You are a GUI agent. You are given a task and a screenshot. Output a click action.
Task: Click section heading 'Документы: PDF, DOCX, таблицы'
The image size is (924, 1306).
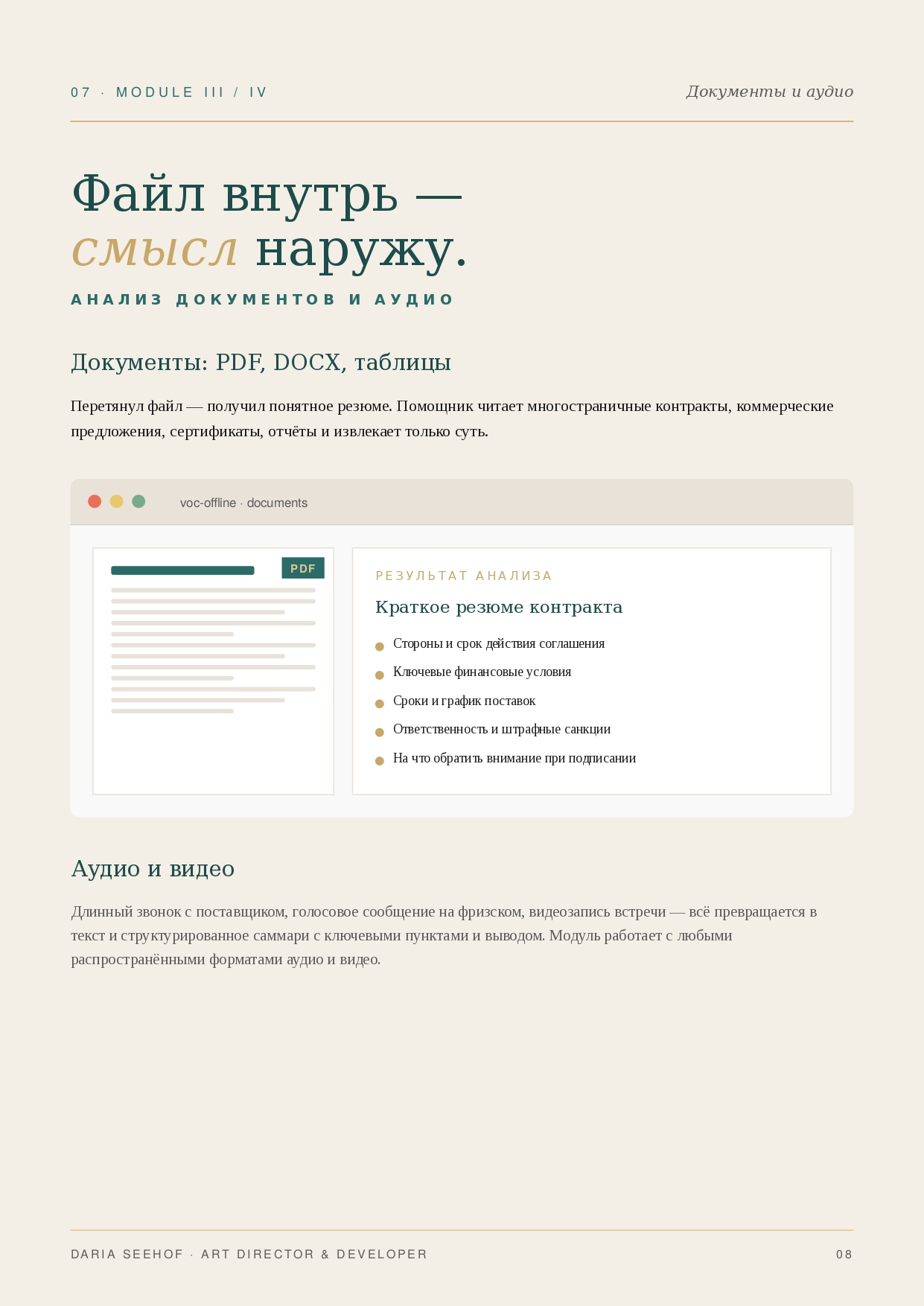pos(261,363)
